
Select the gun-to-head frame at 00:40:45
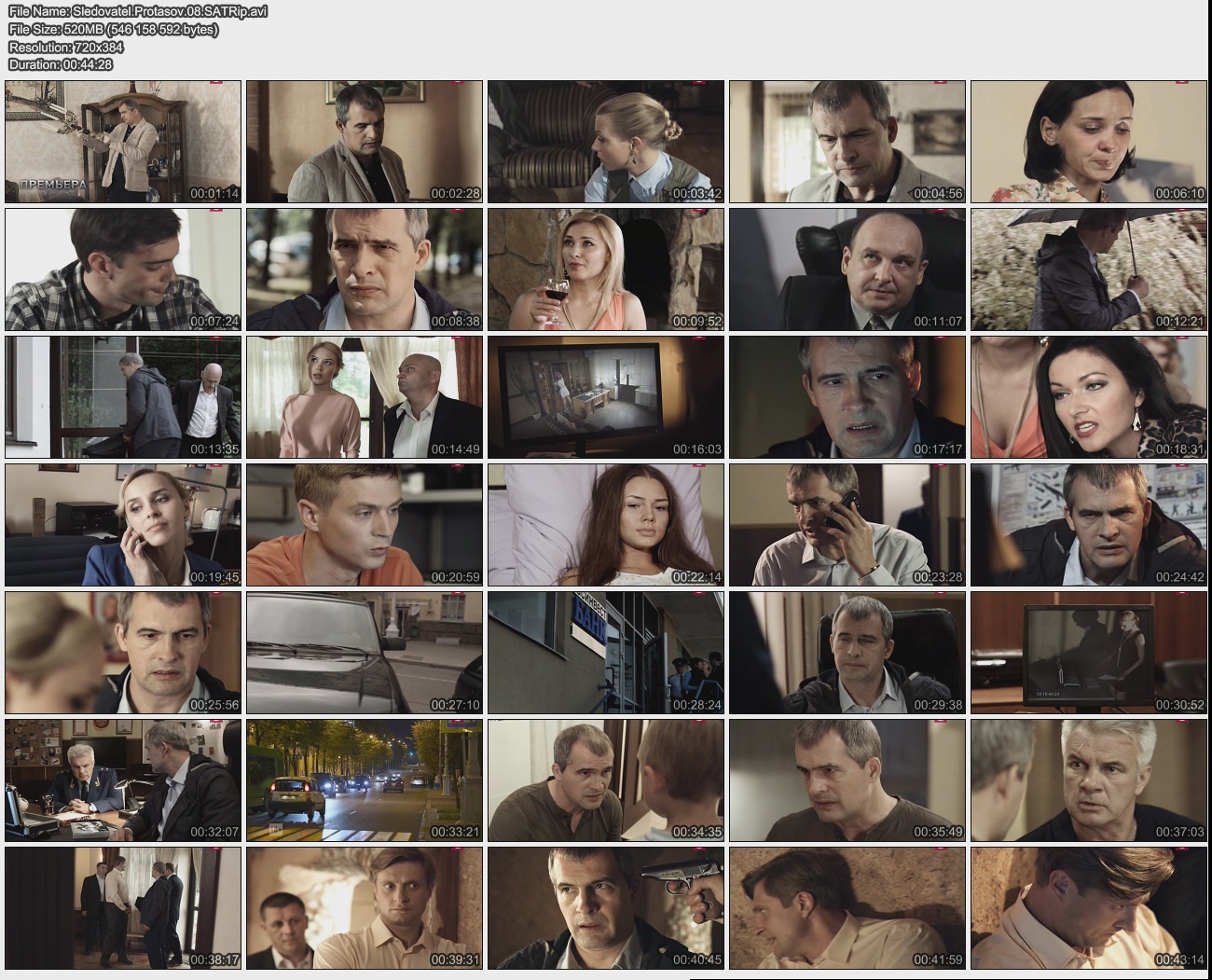coord(606,908)
